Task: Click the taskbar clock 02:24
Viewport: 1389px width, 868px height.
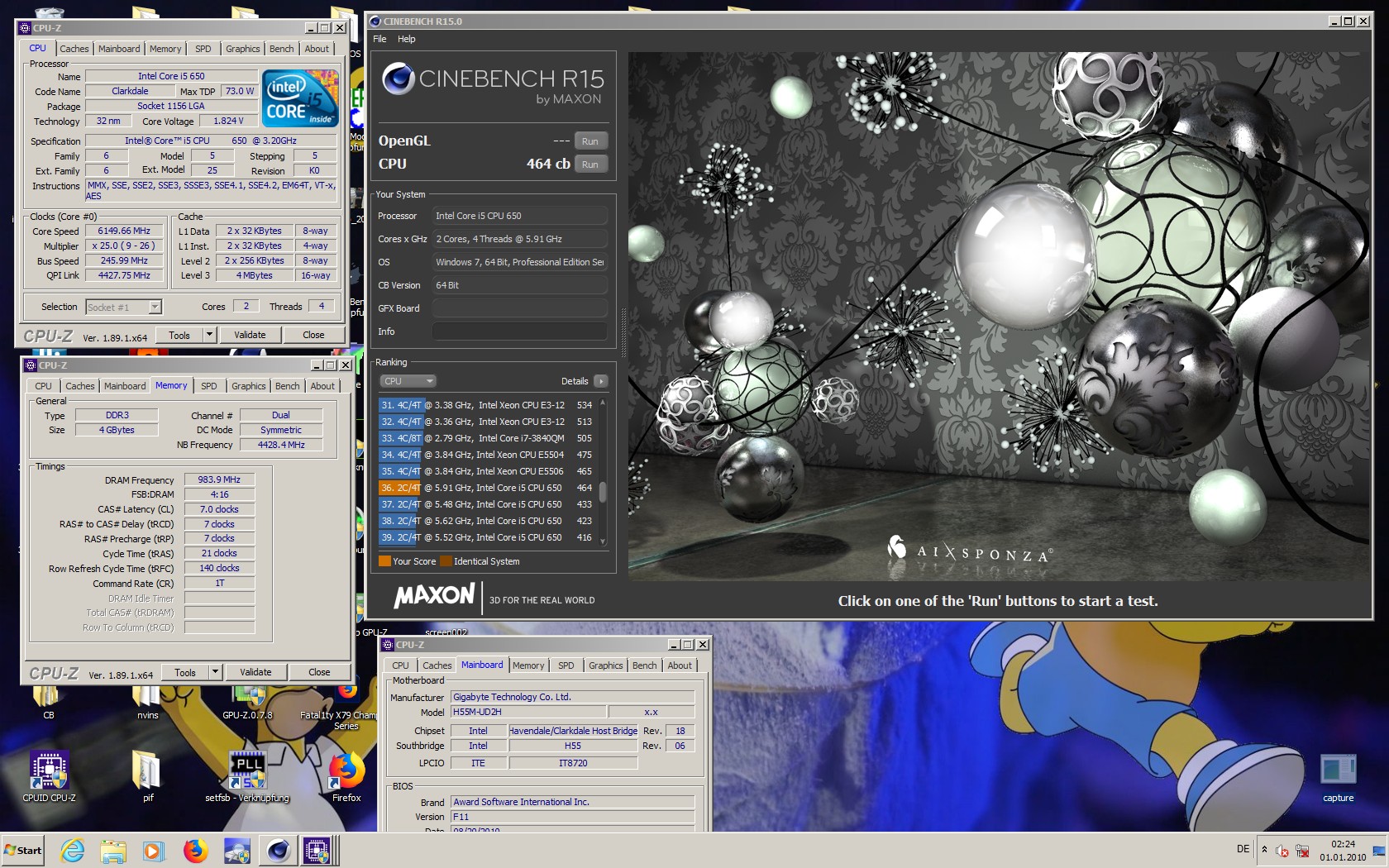Action: (x=1343, y=844)
